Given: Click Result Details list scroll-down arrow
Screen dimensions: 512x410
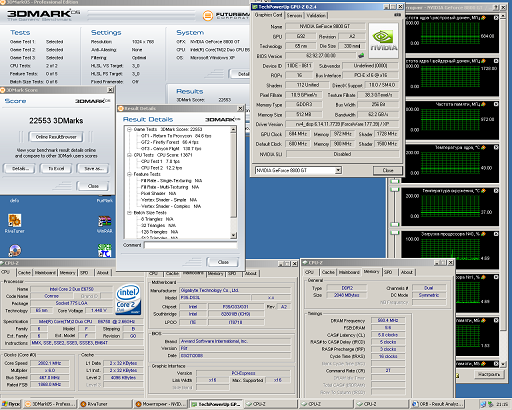Looking at the screenshot, I should pos(233,235).
